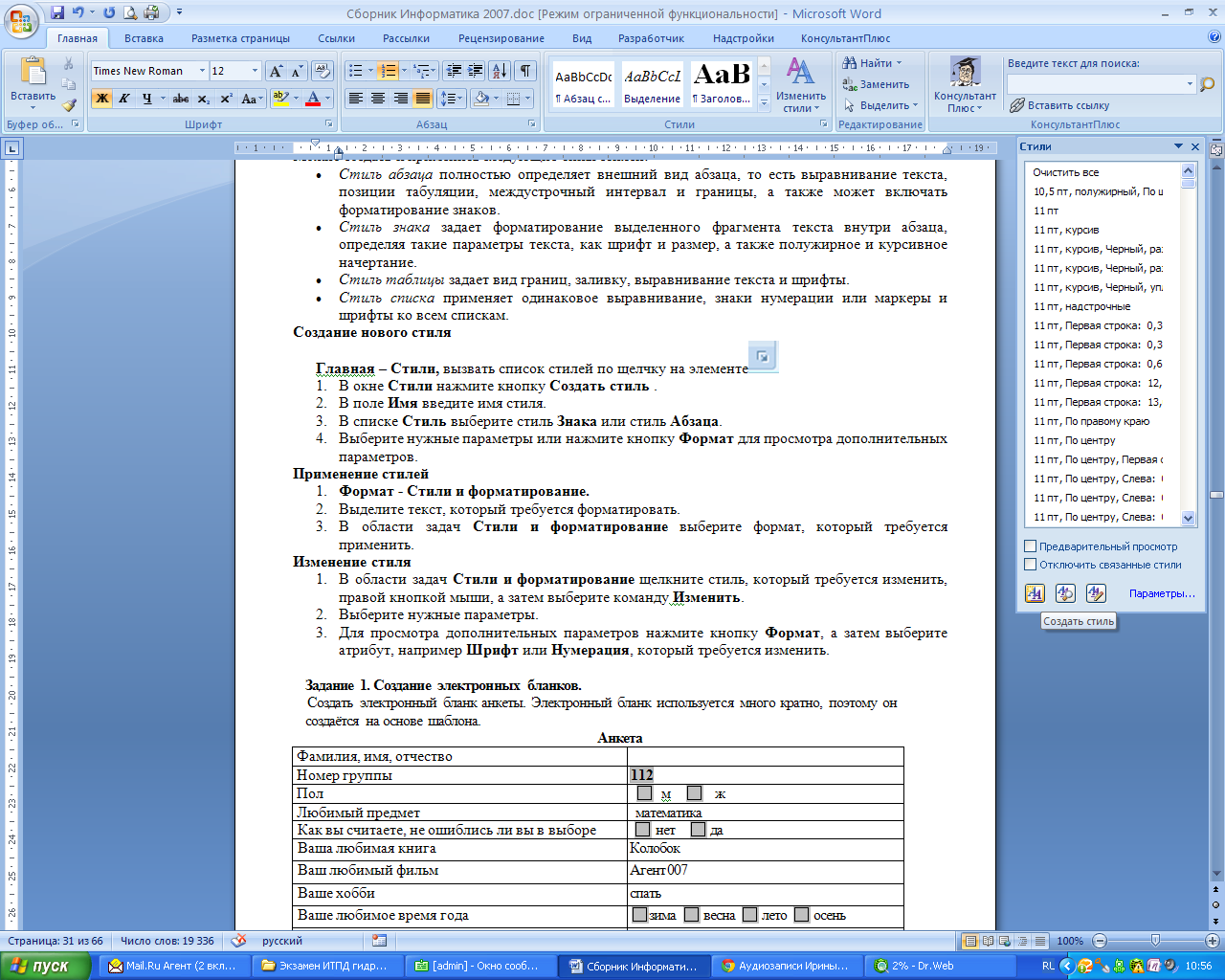Check the gray checkbox before «ж» in Пол row

pyautogui.click(x=695, y=793)
